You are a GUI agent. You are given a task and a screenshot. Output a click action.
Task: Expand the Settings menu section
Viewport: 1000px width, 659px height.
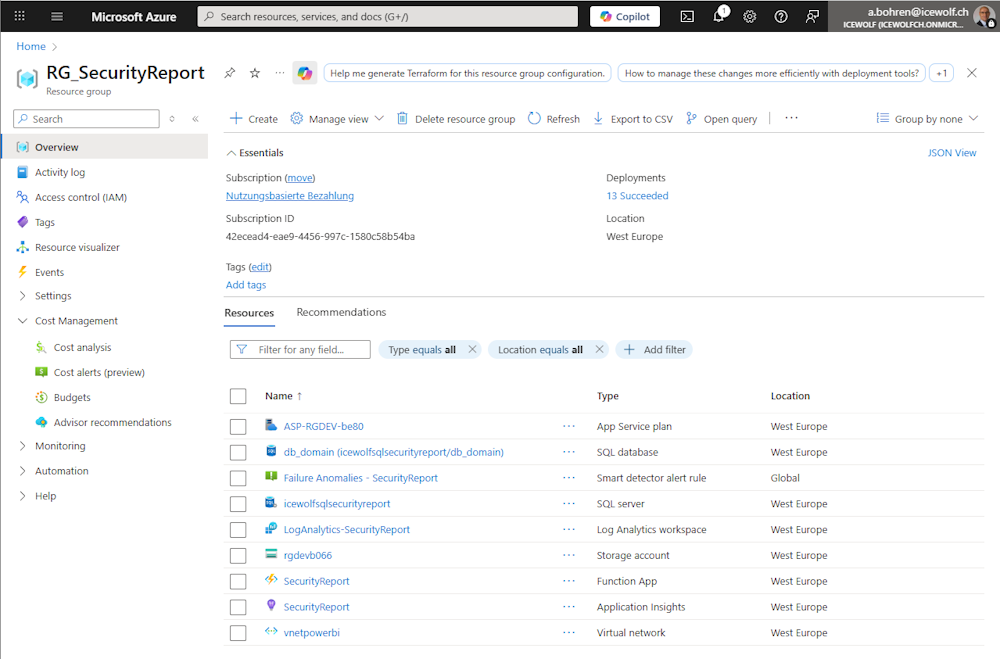(x=53, y=296)
